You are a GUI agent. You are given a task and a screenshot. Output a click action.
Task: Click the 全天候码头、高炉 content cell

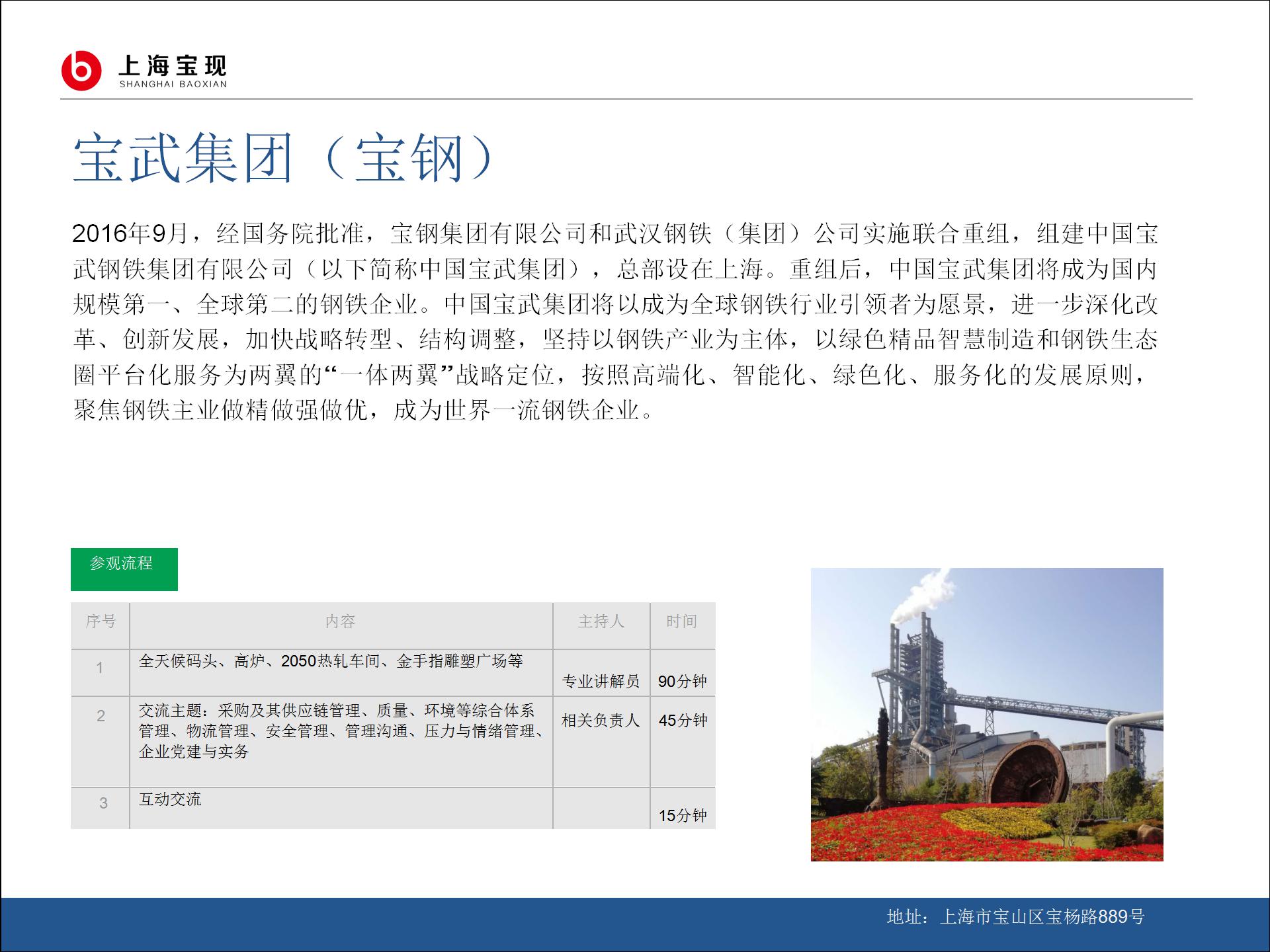(341, 672)
